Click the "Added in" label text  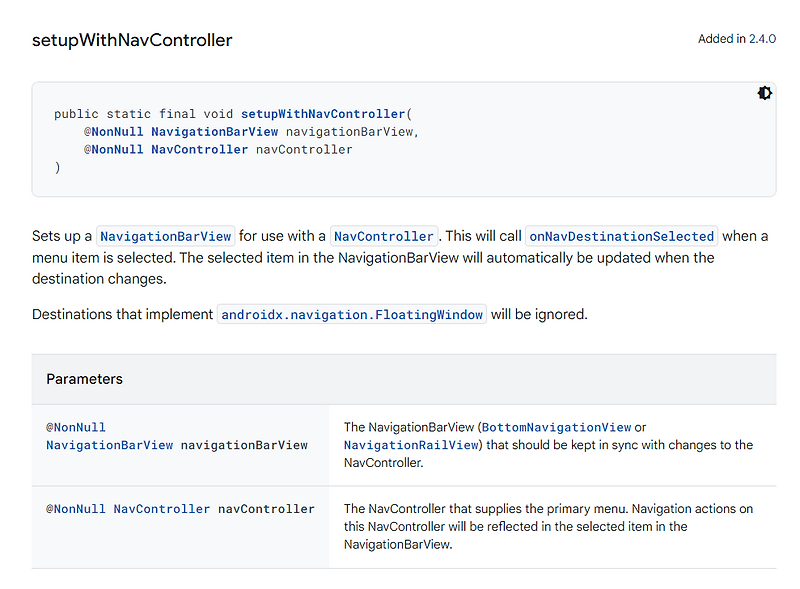tap(721, 39)
